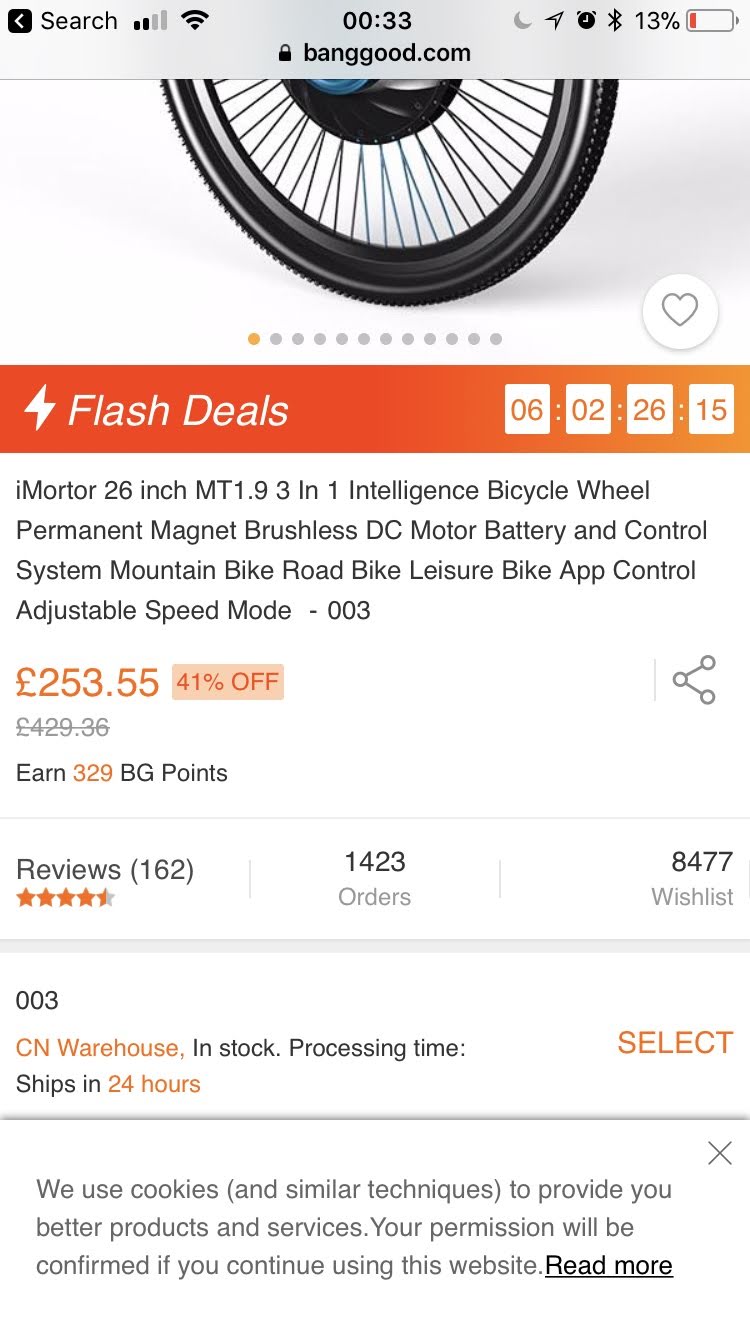Add product to wishlist with heart icon
Screen dimensions: 750x1334
pos(680,311)
